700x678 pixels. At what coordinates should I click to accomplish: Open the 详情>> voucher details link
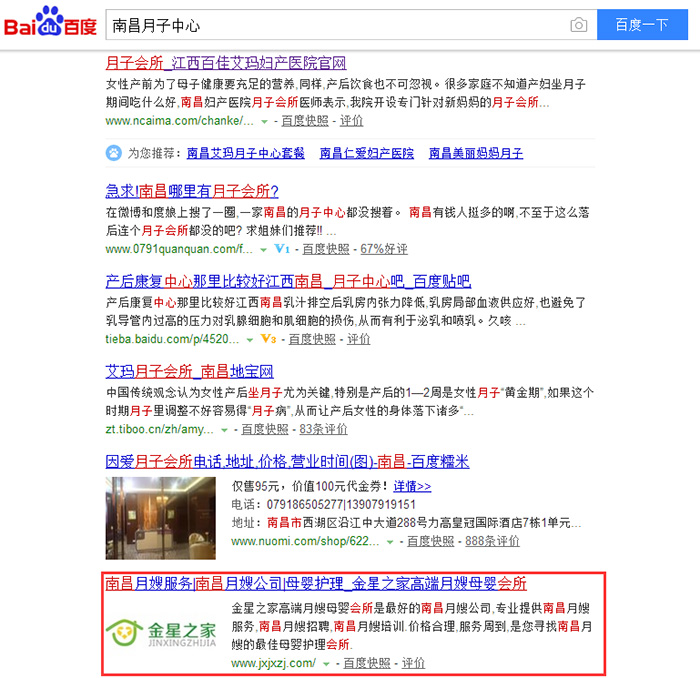click(x=412, y=486)
